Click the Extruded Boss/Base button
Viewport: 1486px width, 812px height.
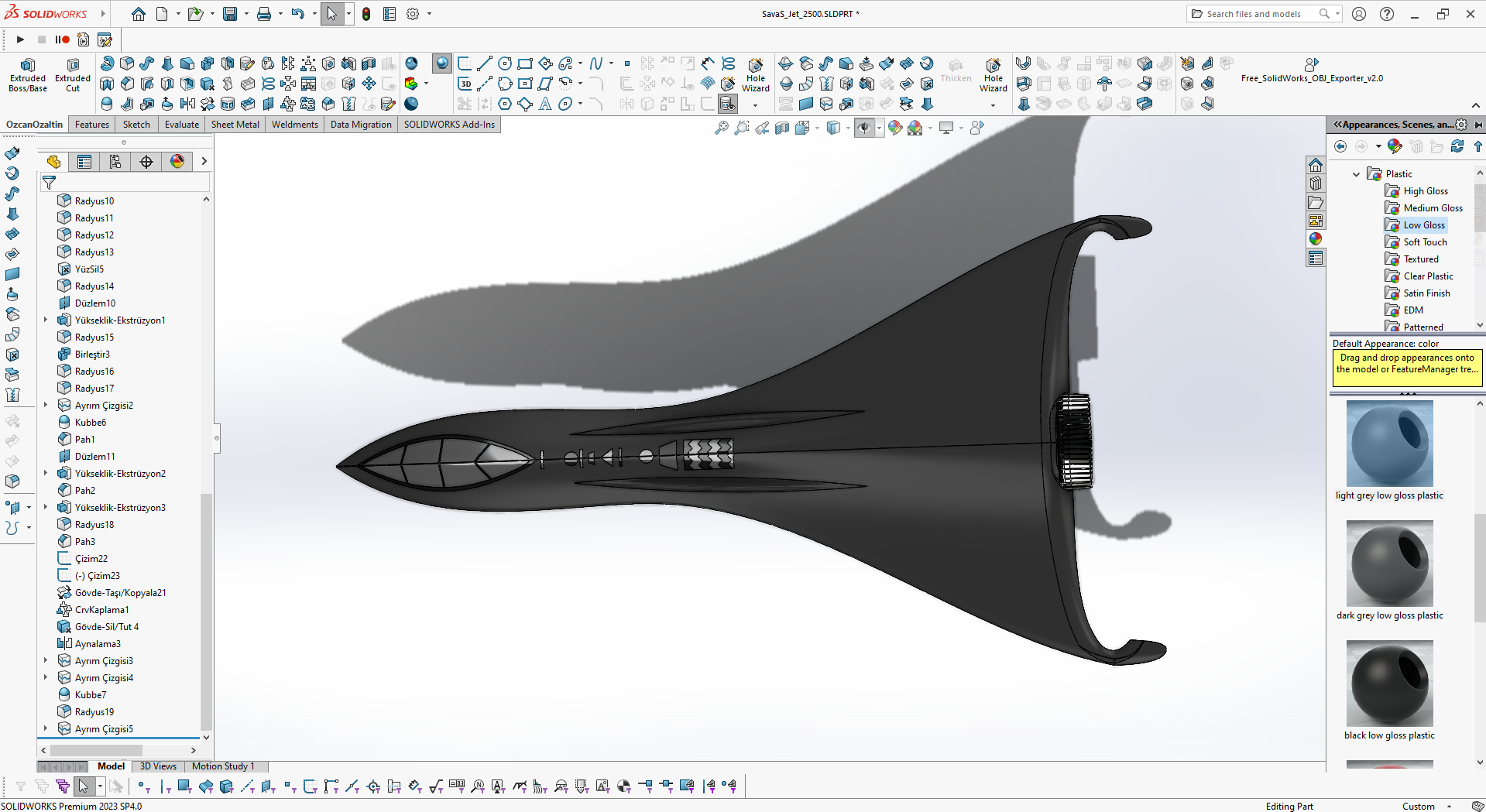pyautogui.click(x=28, y=75)
